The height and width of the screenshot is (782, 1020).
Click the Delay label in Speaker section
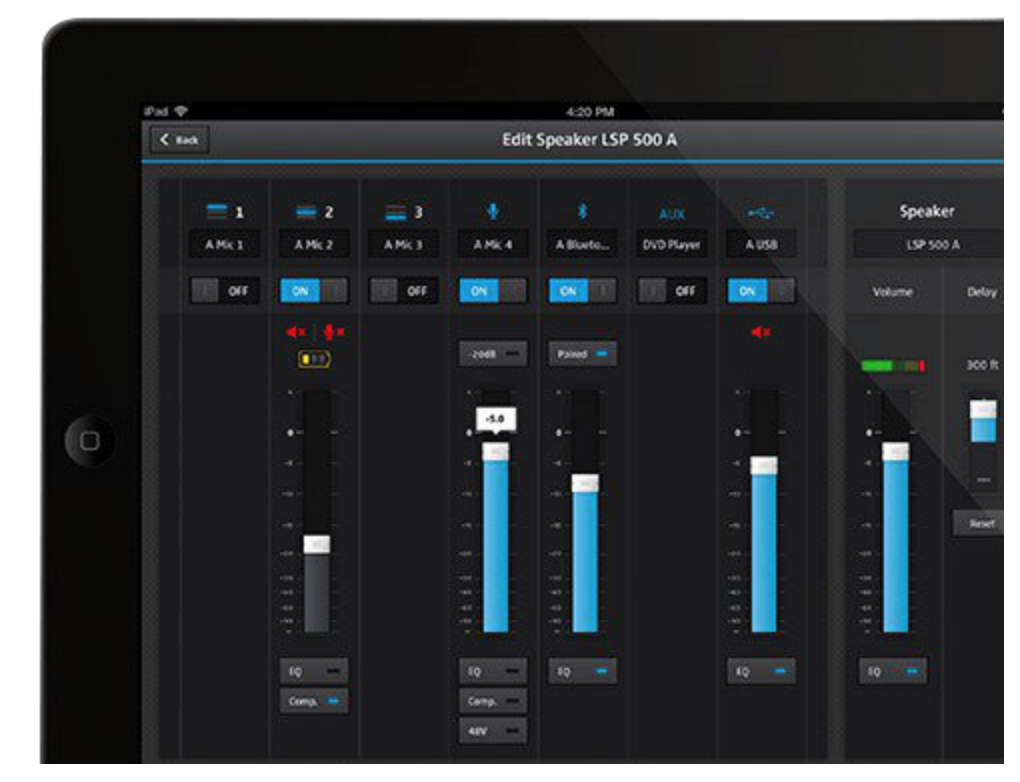coord(982,292)
